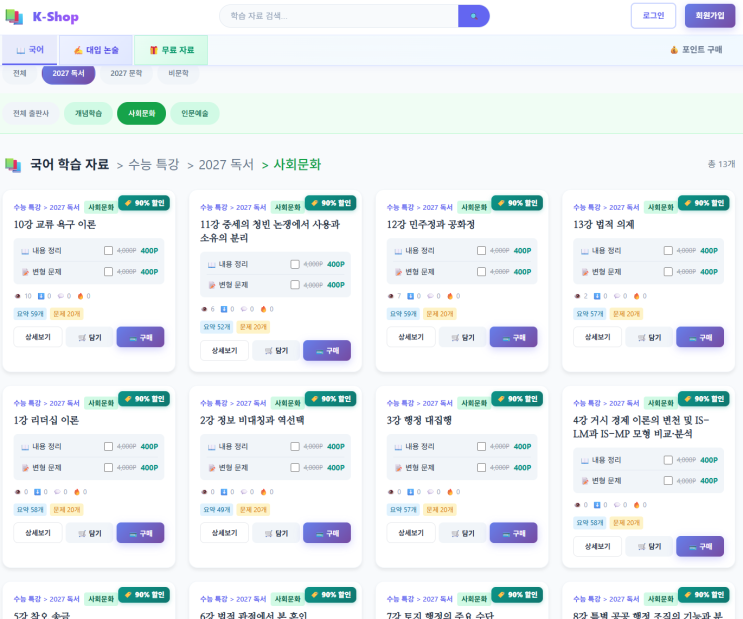Viewport: 743px width, 619px height.
Task: Click the 포인트 구매 money bag icon
Action: pos(674,49)
